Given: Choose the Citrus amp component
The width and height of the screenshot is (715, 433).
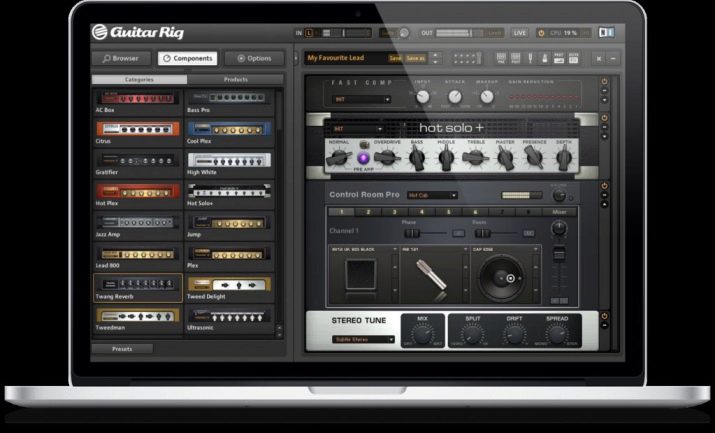Looking at the screenshot, I should (x=137, y=133).
